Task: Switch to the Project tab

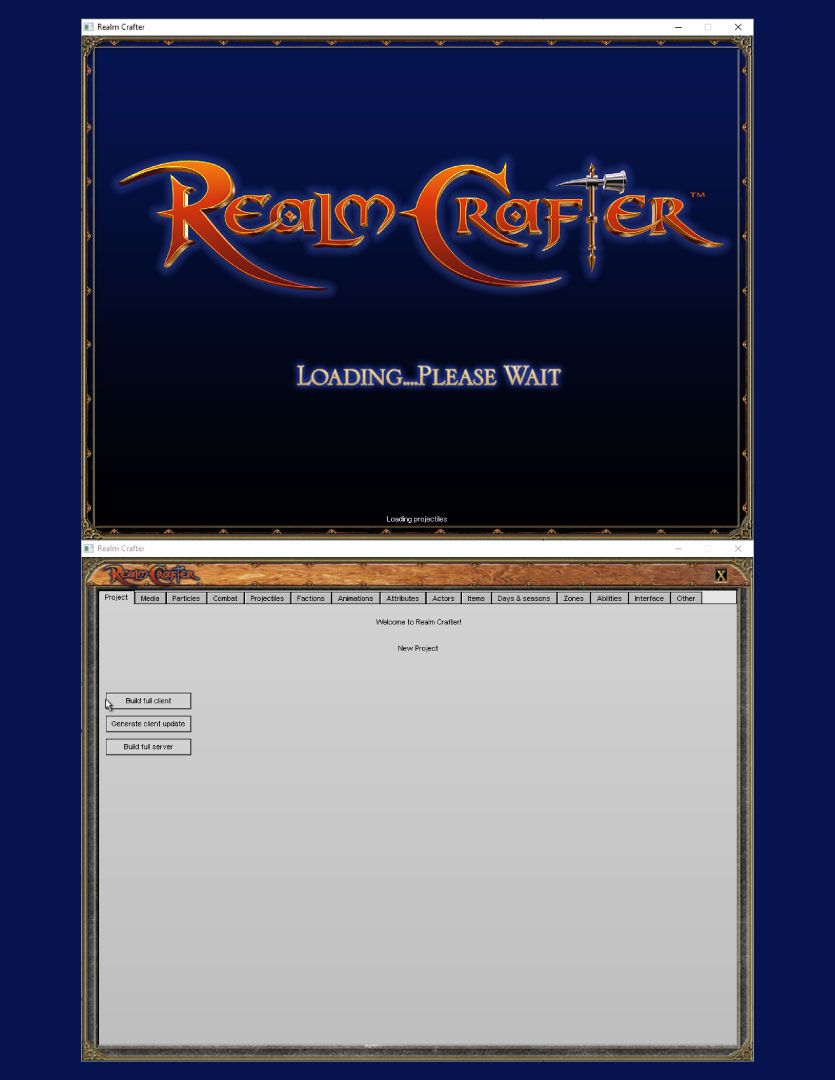Action: pos(116,597)
